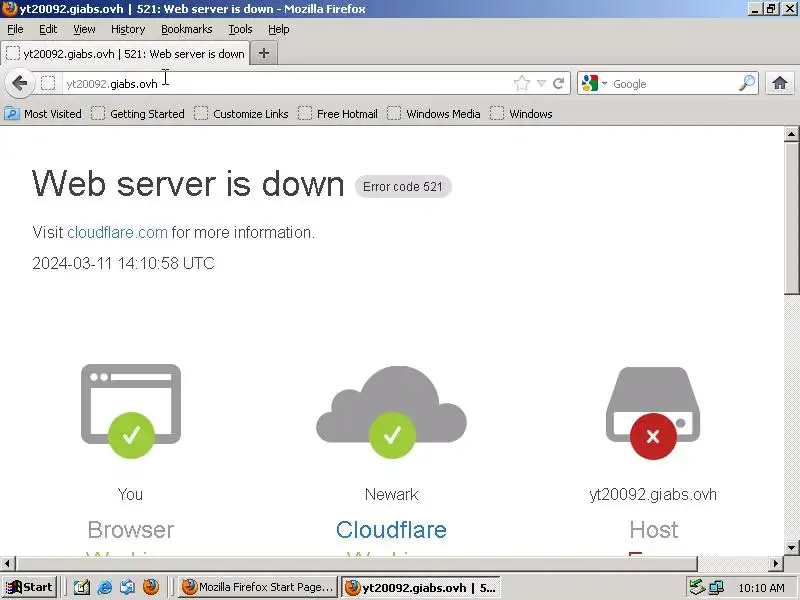Follow the cloudflare.com link
Image resolution: width=800 pixels, height=600 pixels.
(117, 233)
